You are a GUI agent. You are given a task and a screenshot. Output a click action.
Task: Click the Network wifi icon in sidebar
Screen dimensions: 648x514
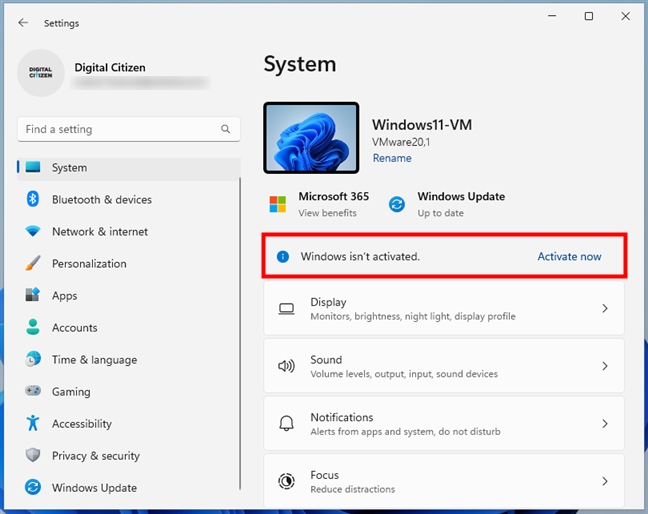[x=33, y=231]
